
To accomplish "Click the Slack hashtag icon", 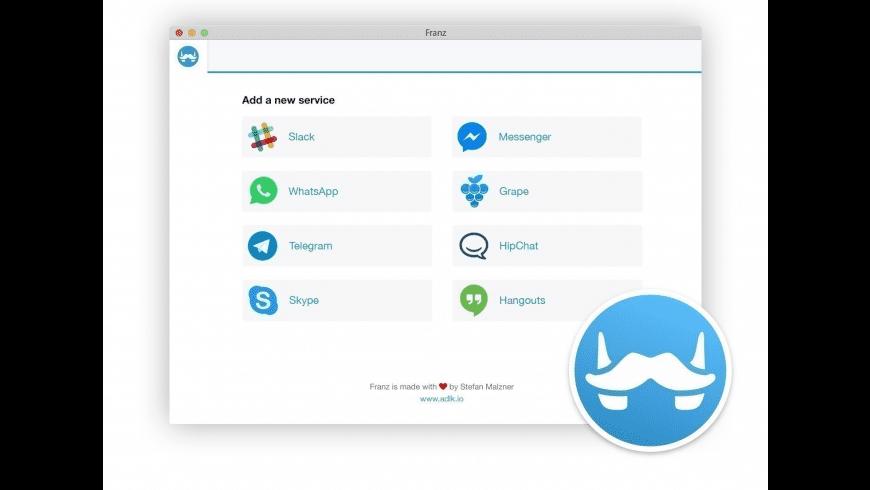I will [262, 137].
